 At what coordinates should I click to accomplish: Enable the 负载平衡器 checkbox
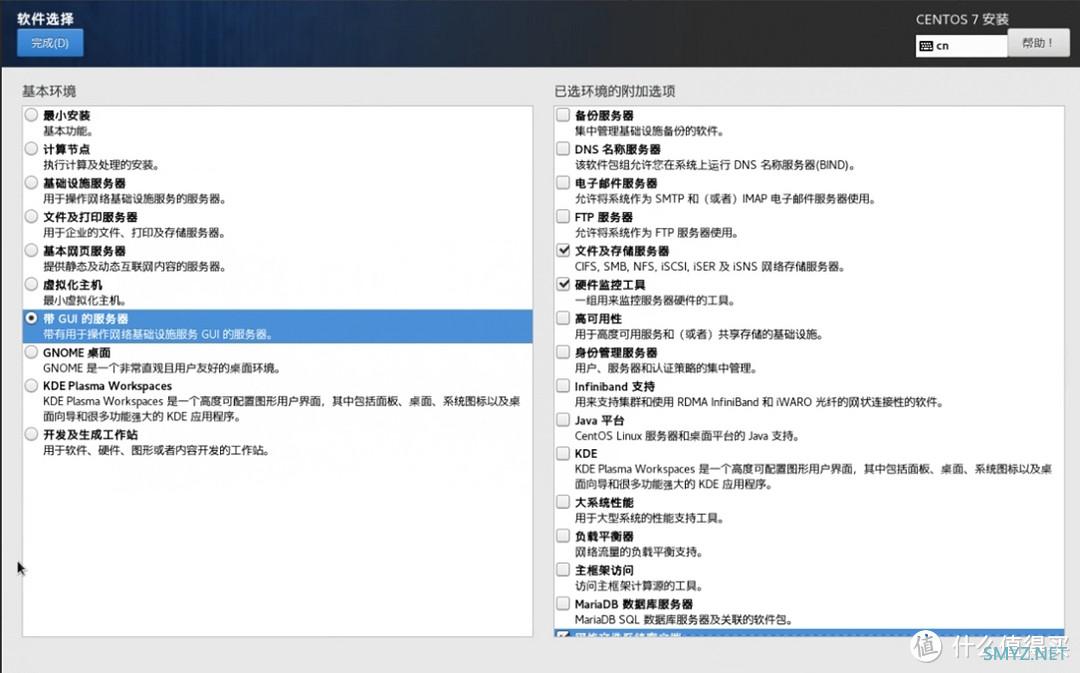563,535
